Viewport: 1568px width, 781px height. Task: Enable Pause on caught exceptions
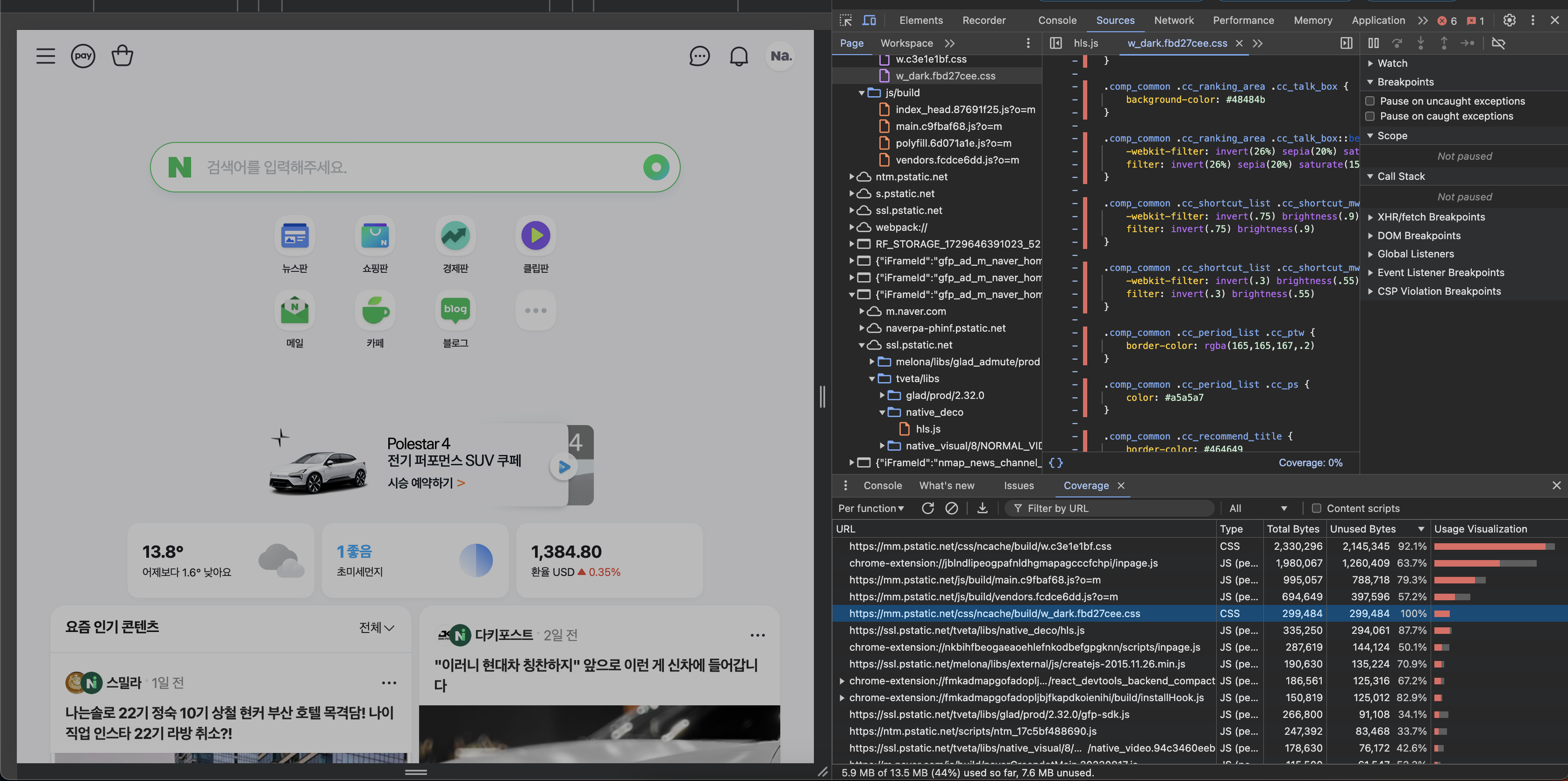pos(1370,116)
